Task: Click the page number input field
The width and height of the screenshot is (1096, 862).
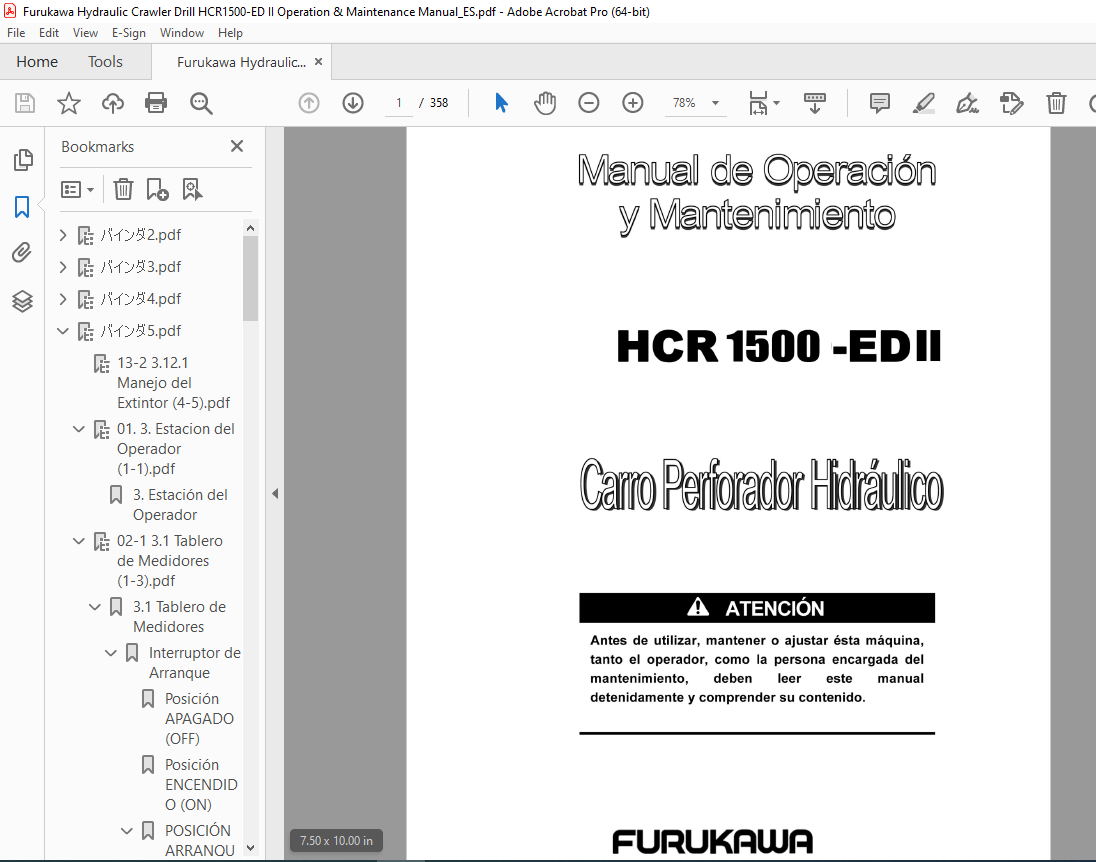Action: pyautogui.click(x=399, y=103)
